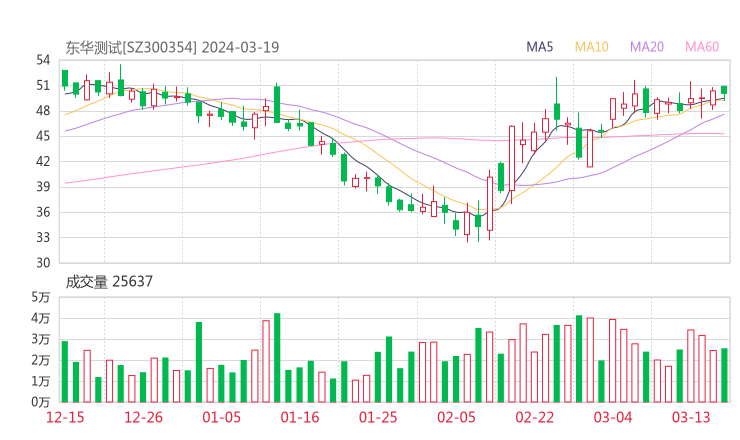Click the 5万 volume axis label
Image resolution: width=740 pixels, height=440 pixels.
(x=41, y=297)
